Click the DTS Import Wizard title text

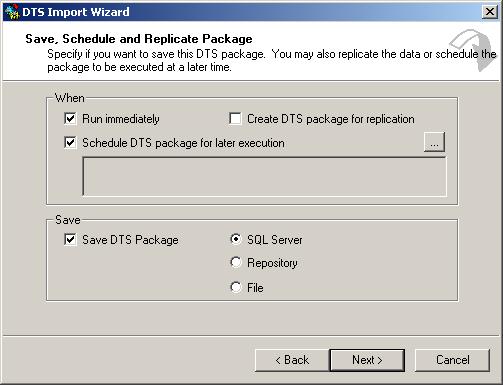tap(76, 12)
